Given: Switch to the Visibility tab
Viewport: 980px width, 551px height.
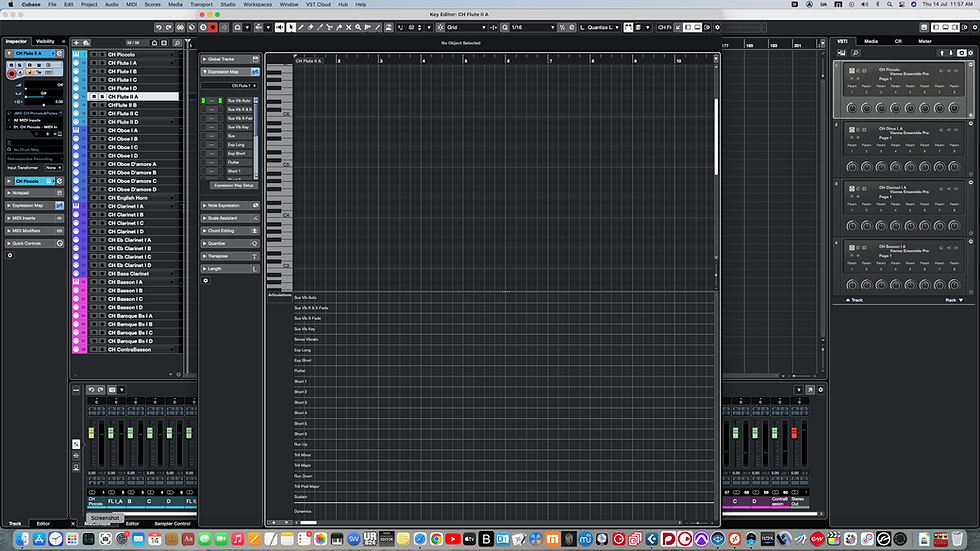Looking at the screenshot, I should coord(45,41).
